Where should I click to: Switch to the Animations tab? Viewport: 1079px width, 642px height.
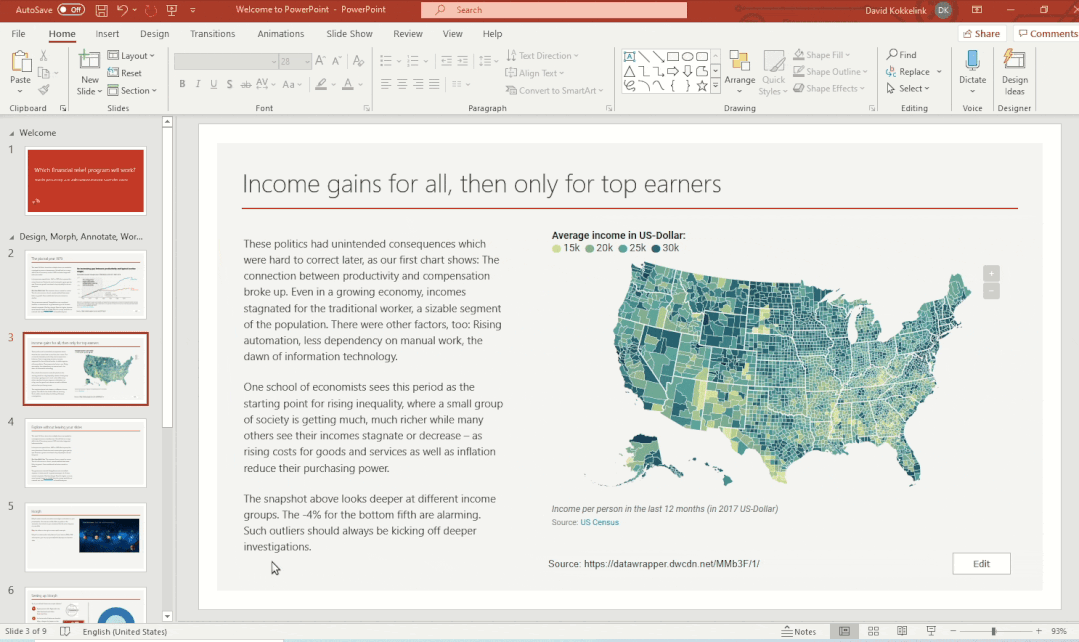(281, 33)
